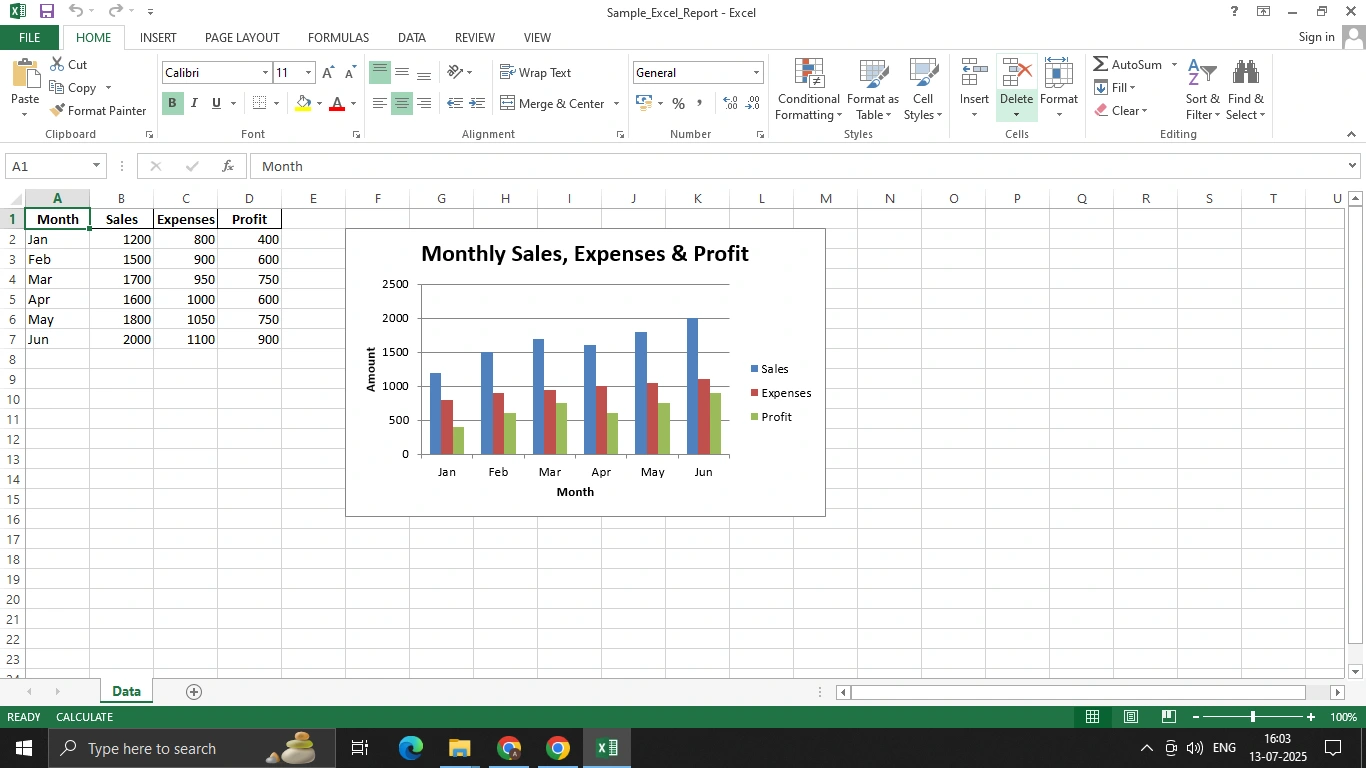Add a new sheet with plus icon

pyautogui.click(x=194, y=692)
